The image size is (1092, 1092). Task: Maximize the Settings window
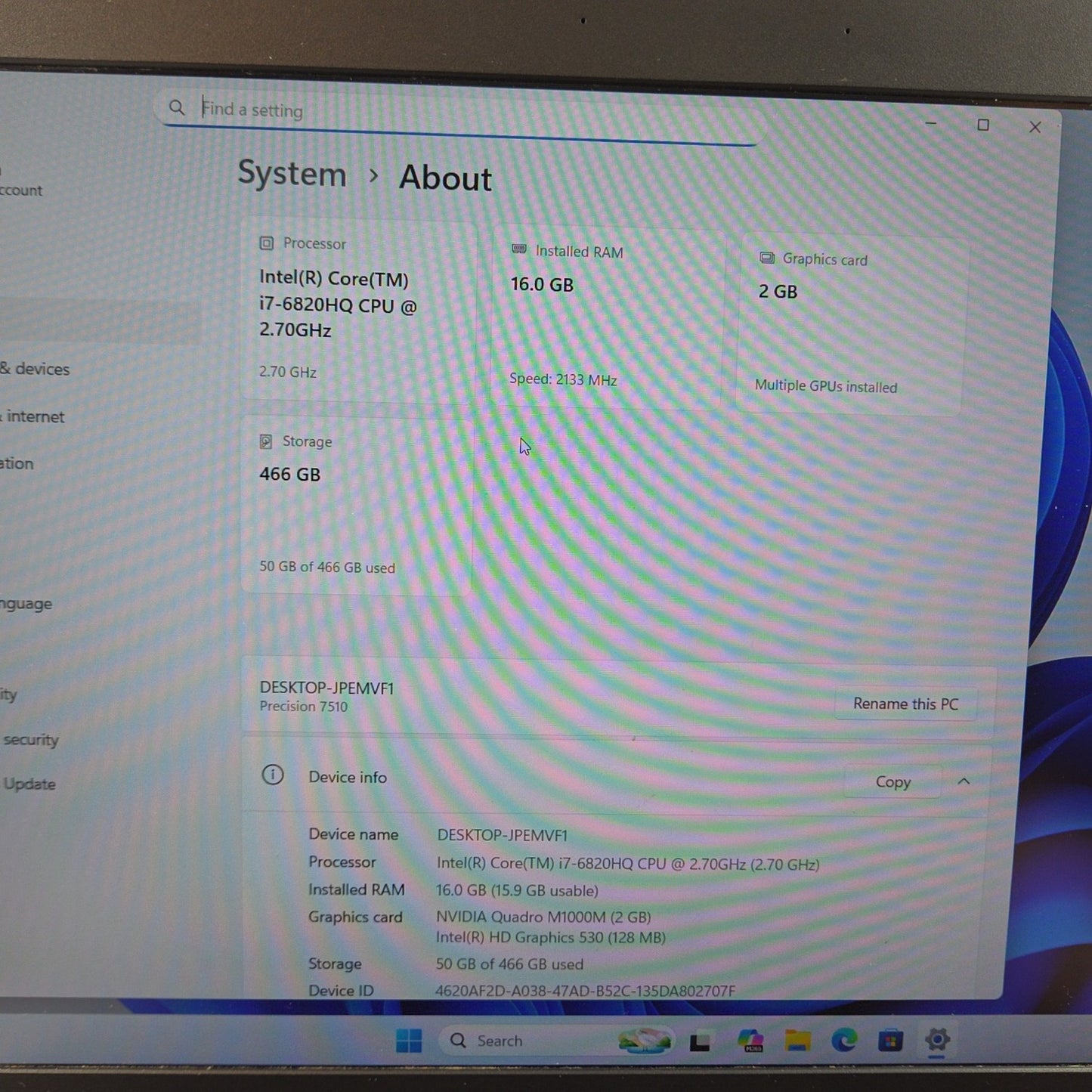coord(983,125)
